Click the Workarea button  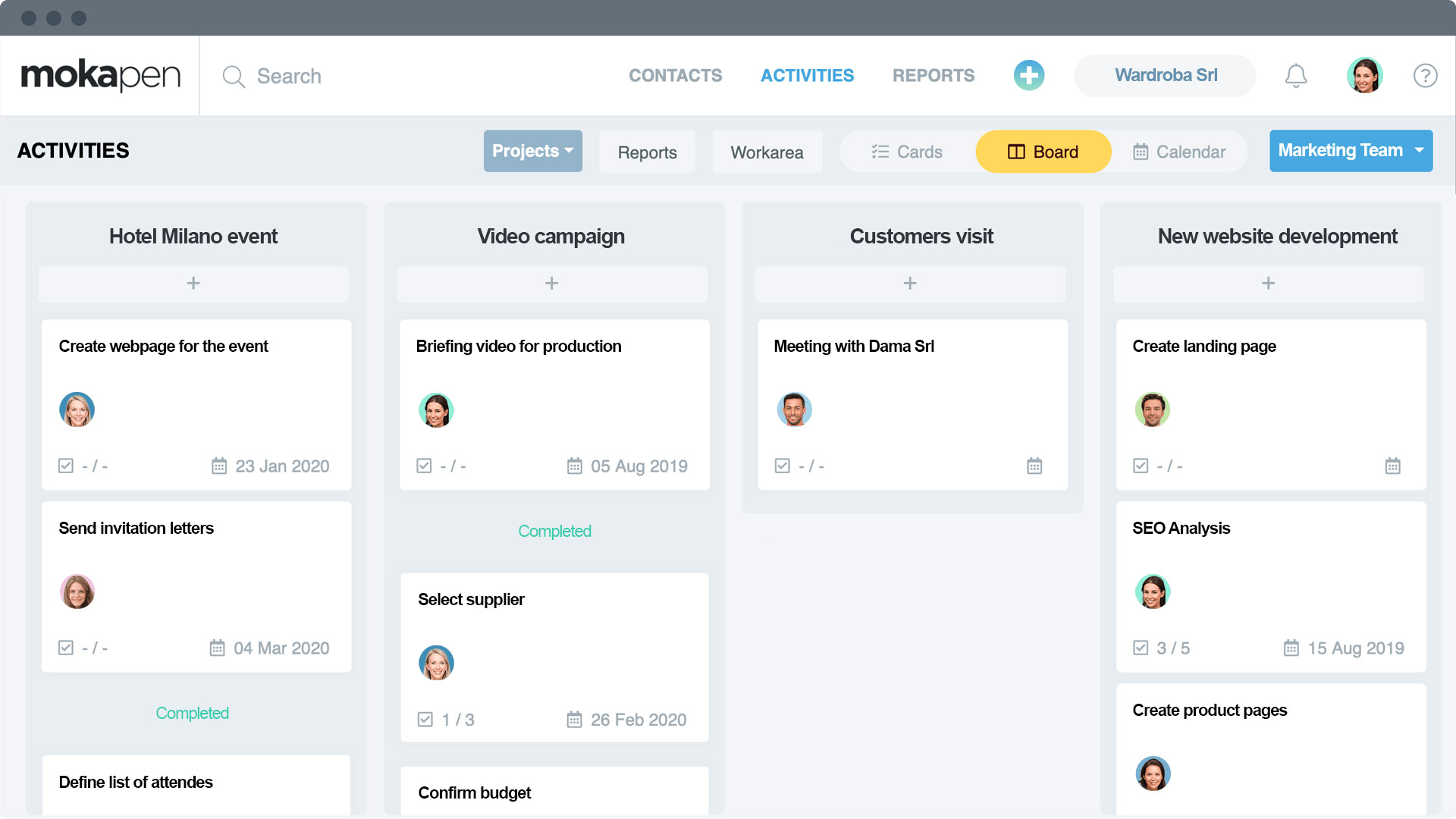coord(767,152)
